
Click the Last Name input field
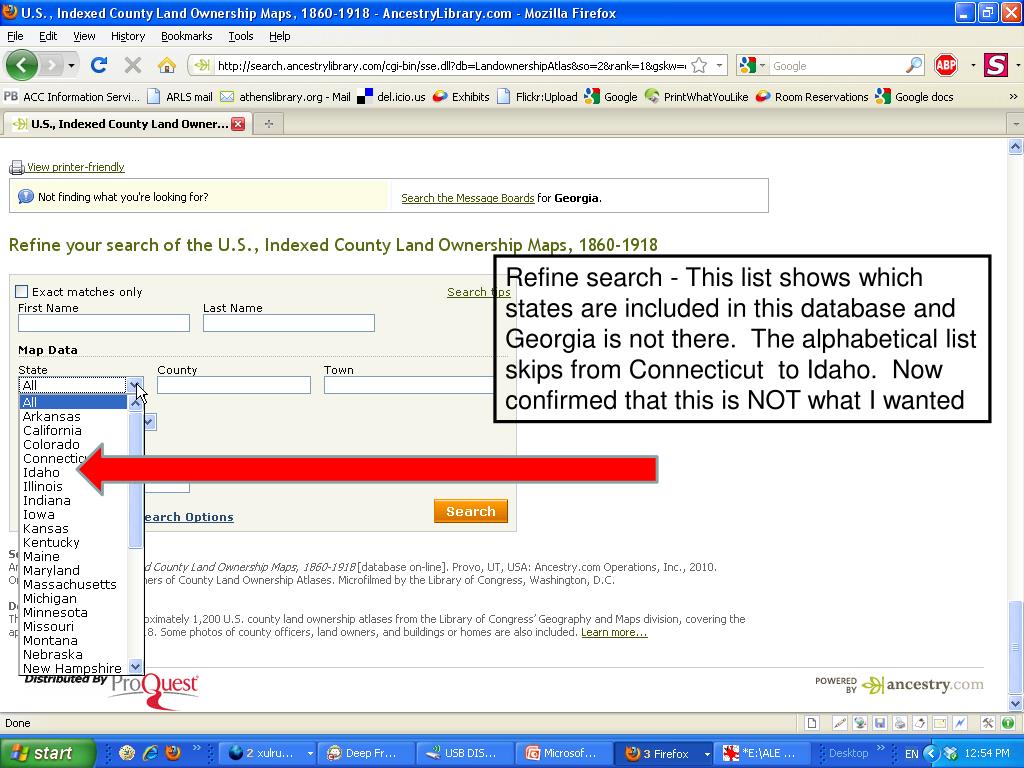tap(289, 323)
